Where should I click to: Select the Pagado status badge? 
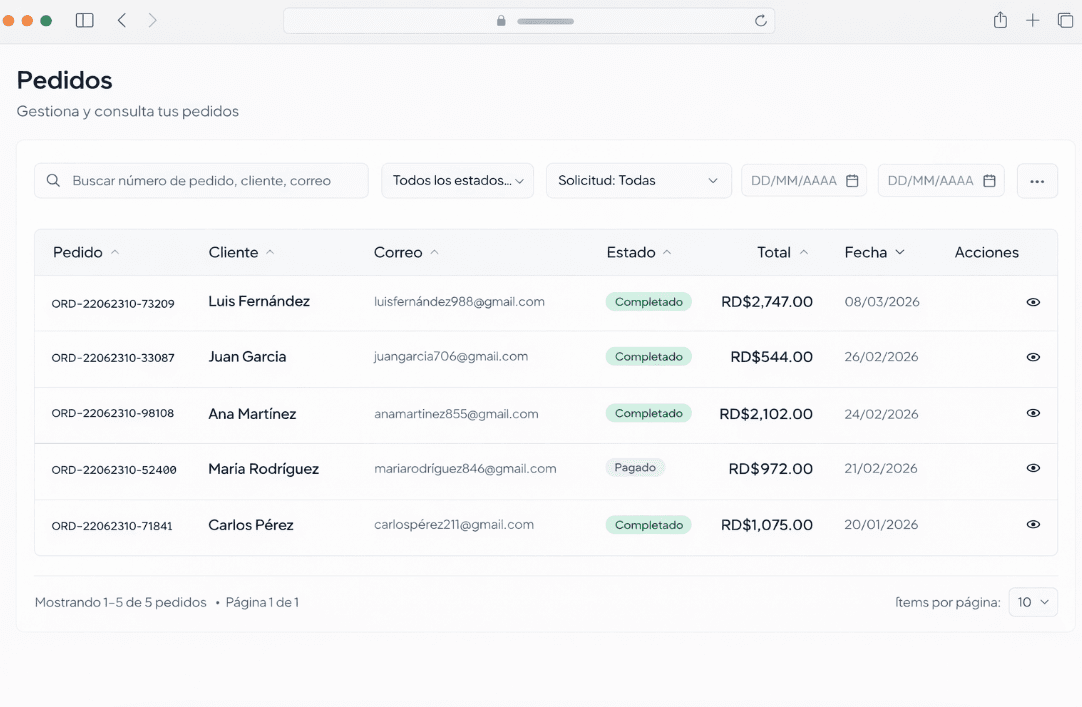point(635,467)
